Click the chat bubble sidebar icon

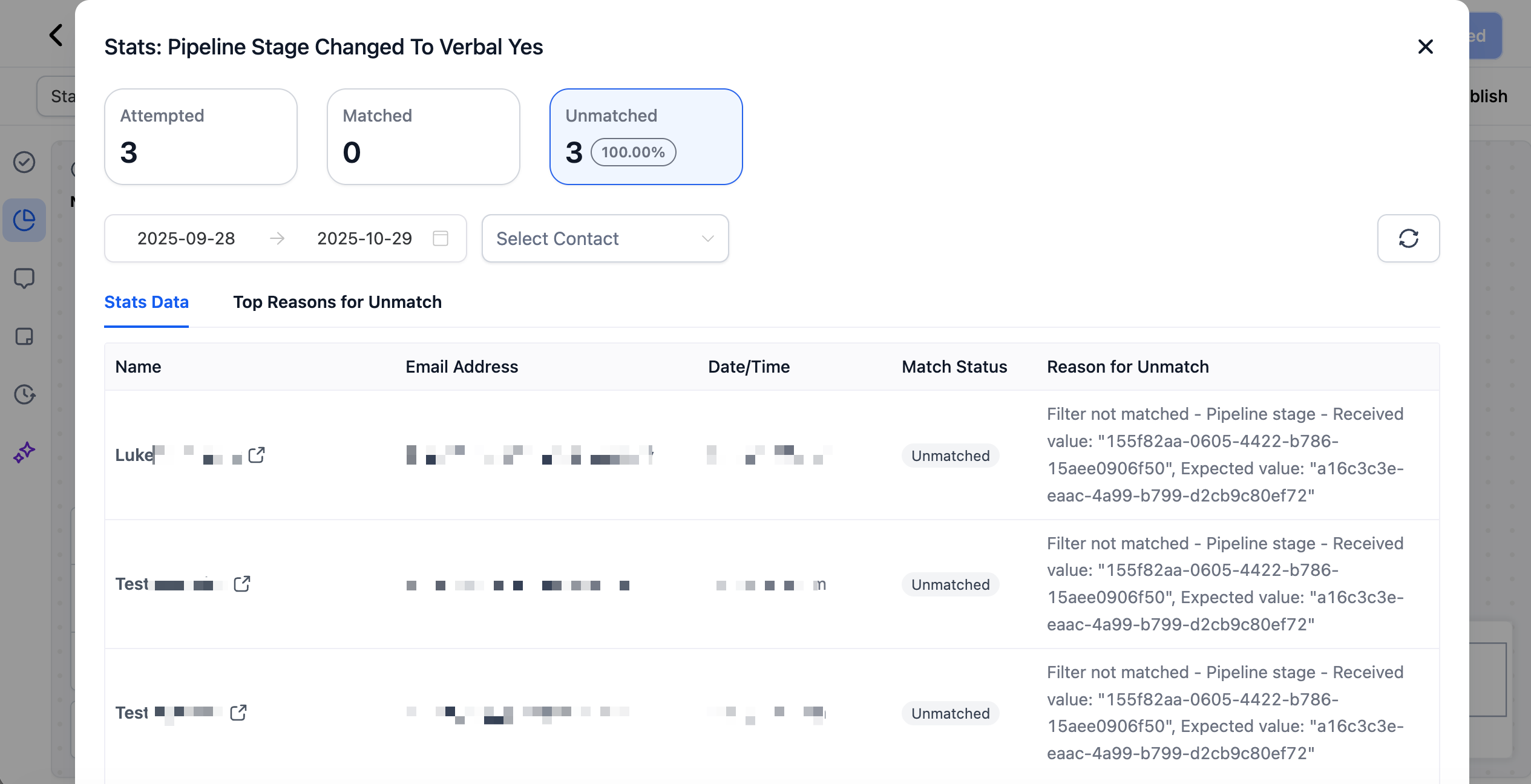pos(24,278)
